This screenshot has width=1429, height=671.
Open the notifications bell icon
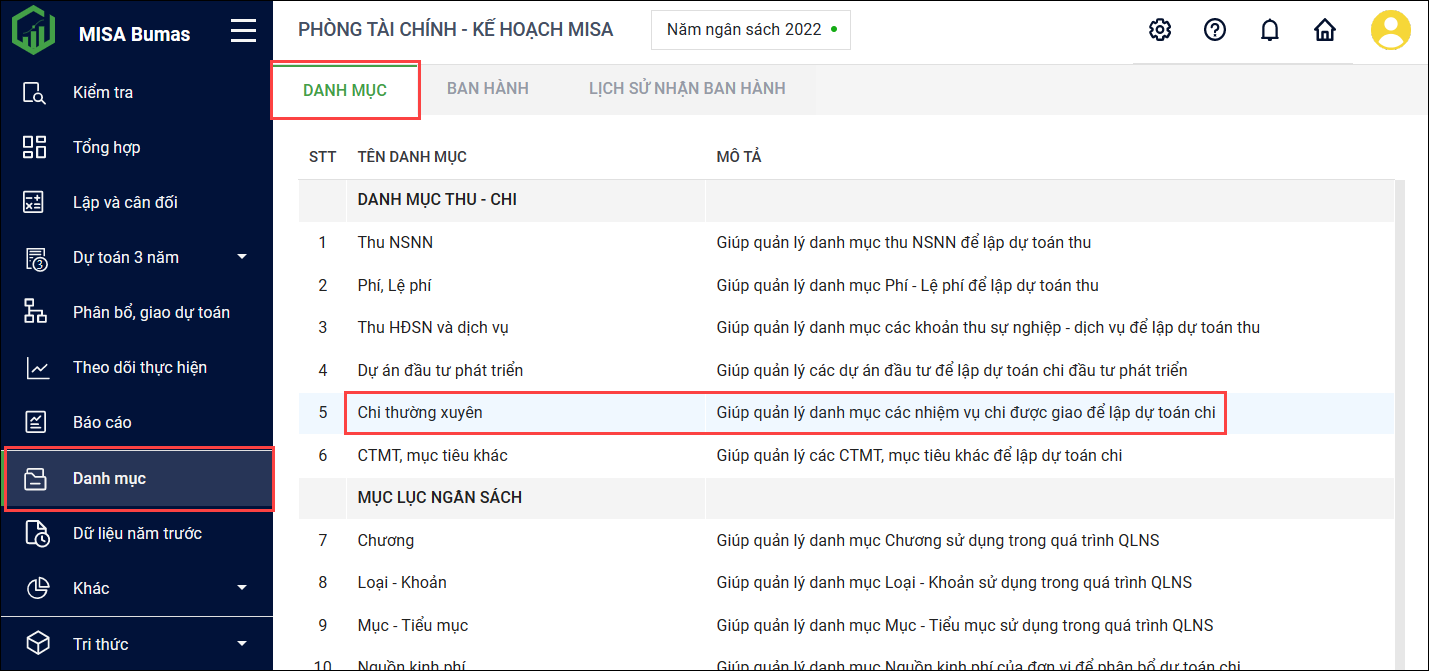click(1270, 30)
